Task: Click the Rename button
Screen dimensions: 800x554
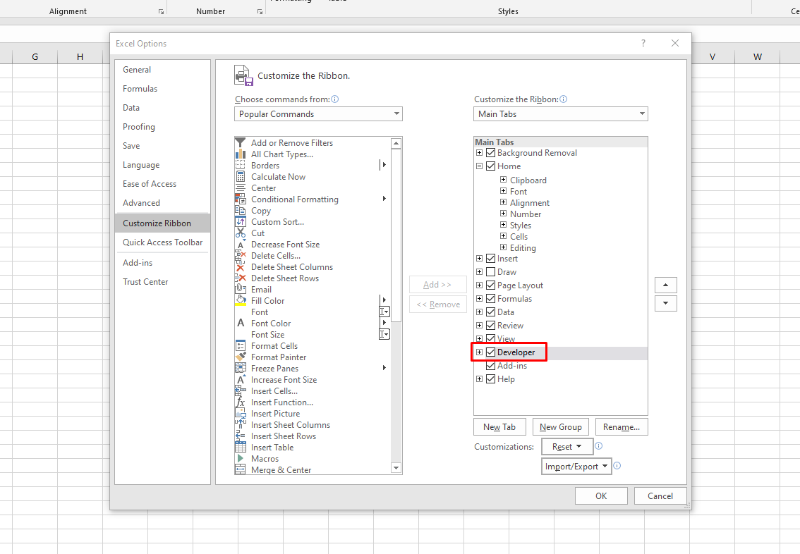Action: click(x=621, y=427)
